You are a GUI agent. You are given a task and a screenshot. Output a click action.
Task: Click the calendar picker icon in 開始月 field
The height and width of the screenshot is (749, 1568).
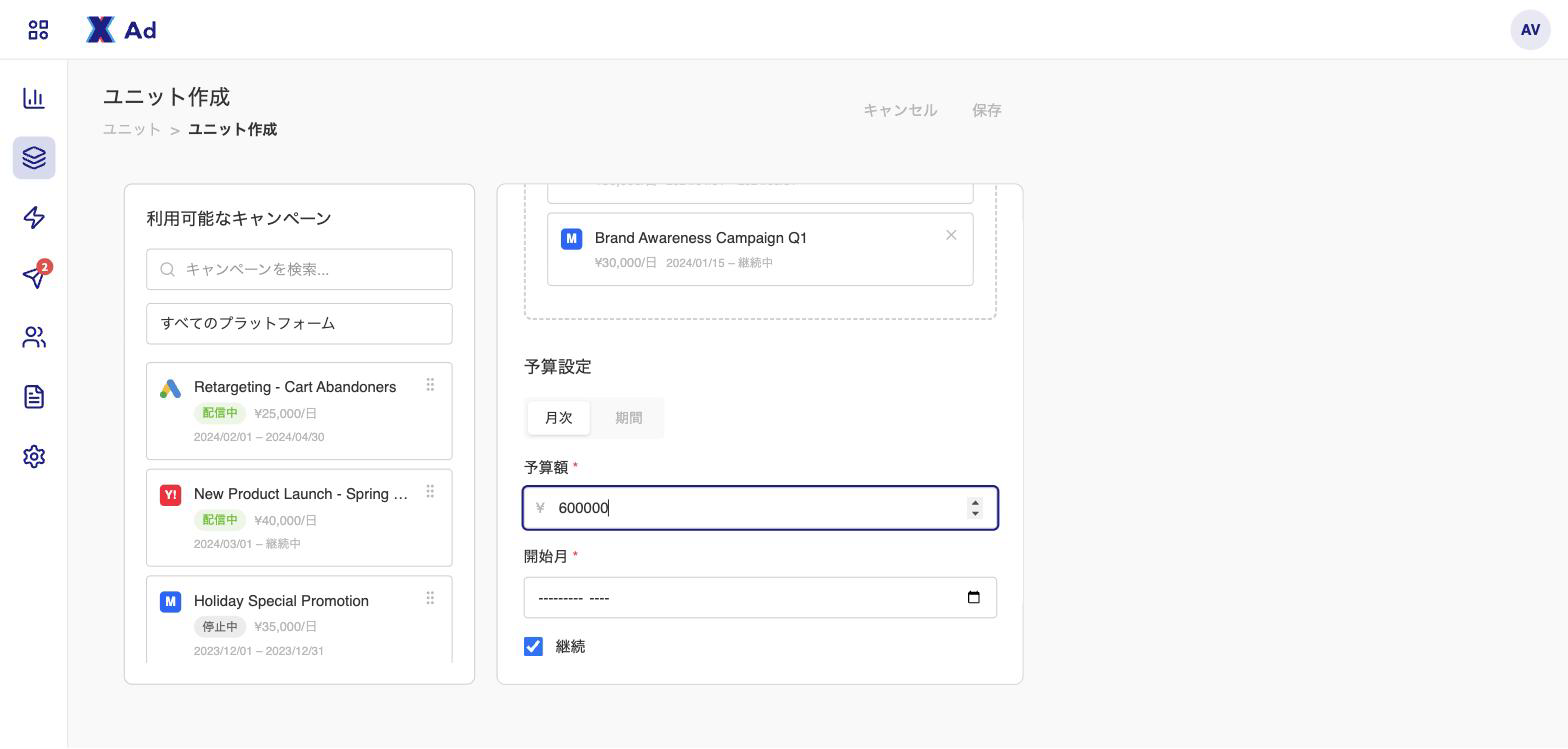[973, 597]
